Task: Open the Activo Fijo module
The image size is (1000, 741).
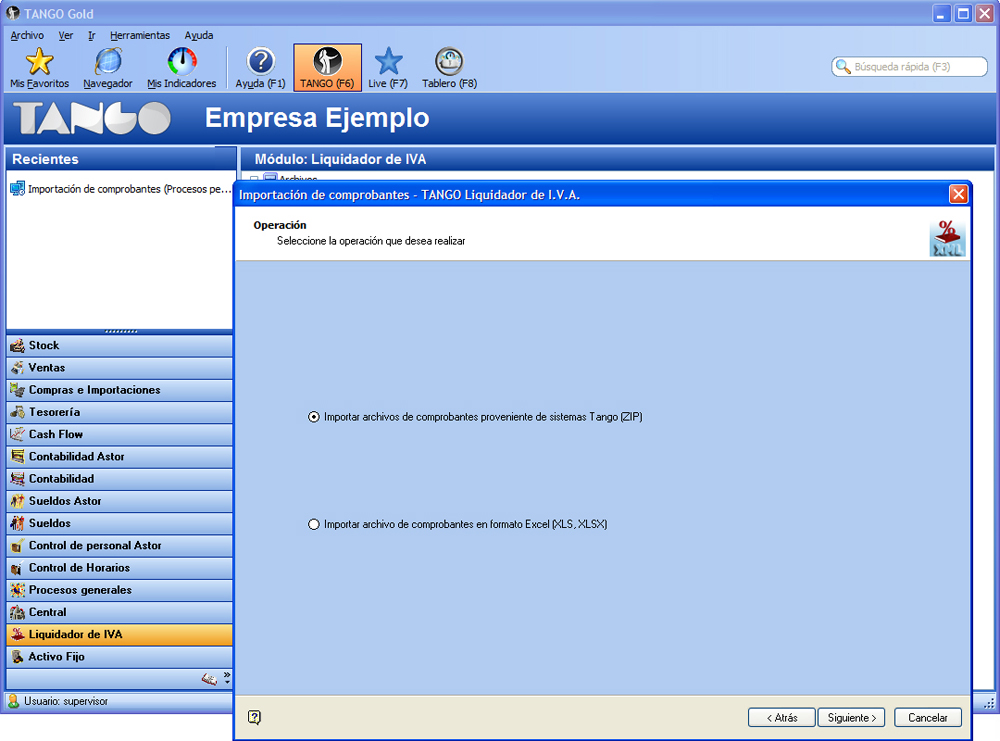Action: point(119,657)
